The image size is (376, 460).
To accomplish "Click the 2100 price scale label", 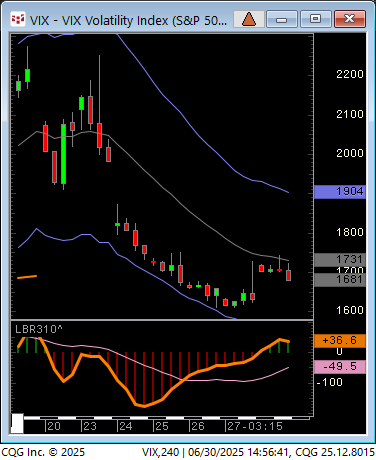I will [x=349, y=114].
